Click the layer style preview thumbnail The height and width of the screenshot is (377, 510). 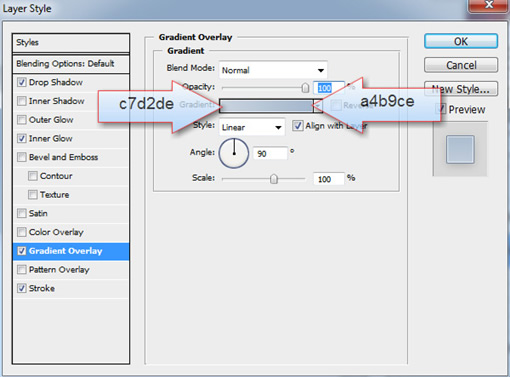click(460, 150)
